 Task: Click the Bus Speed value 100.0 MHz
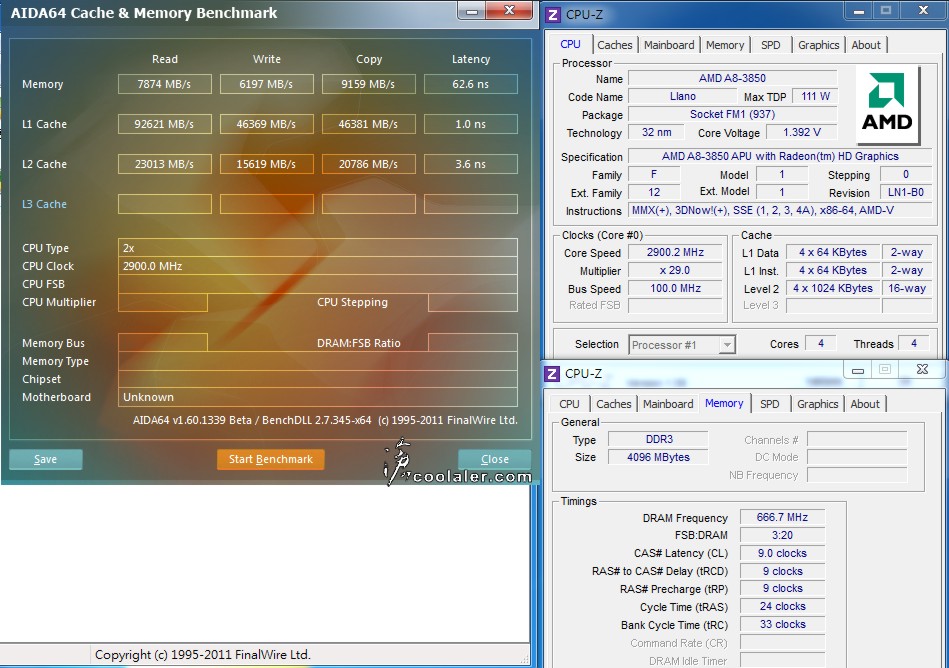coord(675,289)
